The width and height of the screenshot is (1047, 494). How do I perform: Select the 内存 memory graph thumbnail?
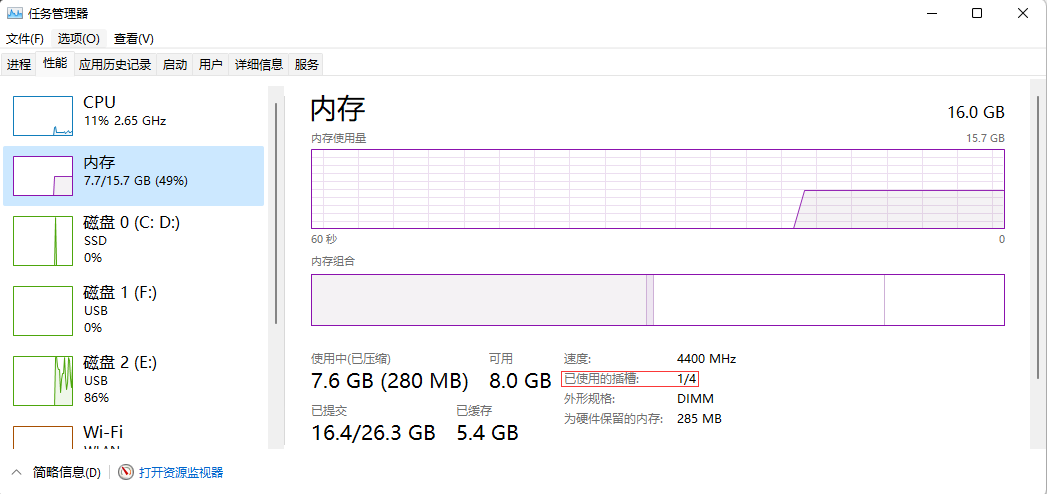tap(43, 175)
